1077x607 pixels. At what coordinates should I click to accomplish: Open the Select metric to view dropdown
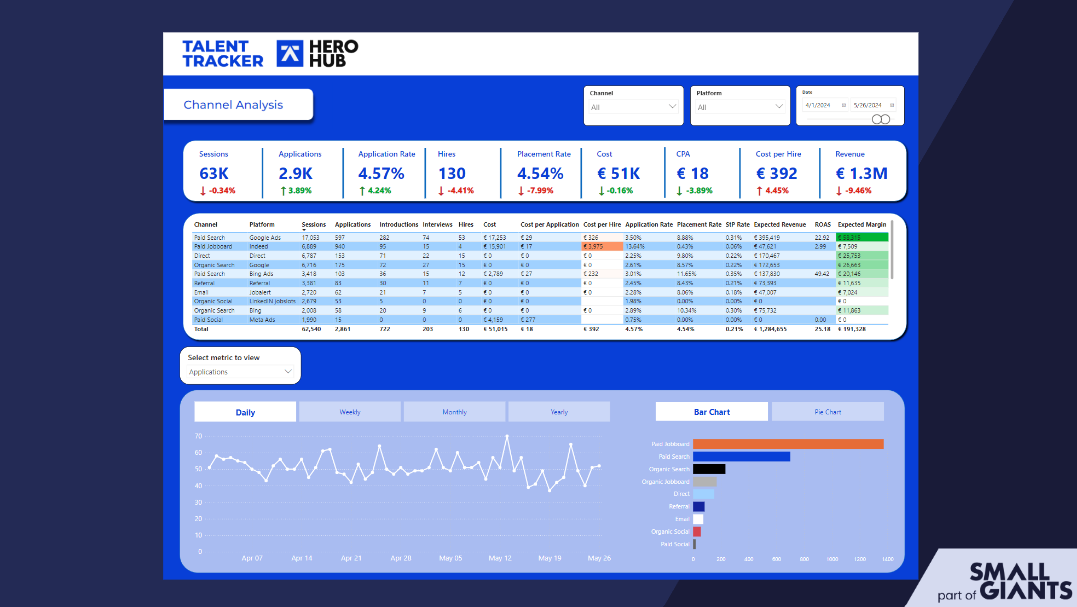click(x=239, y=371)
